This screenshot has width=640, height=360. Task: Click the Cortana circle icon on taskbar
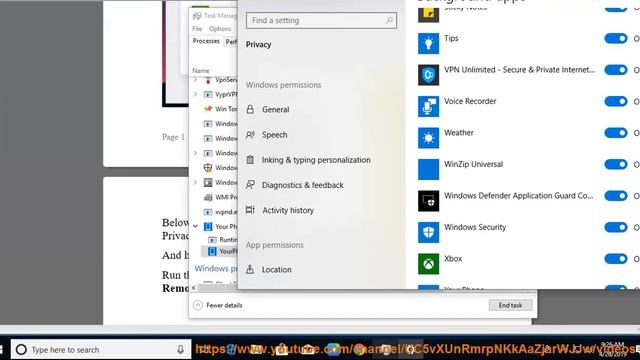pyautogui.click(x=21, y=349)
